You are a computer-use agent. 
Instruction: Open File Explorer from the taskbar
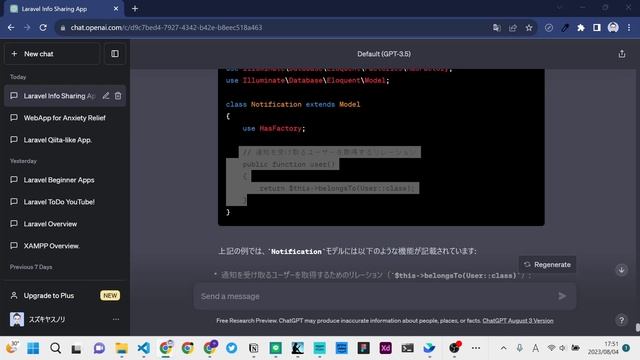[121, 348]
